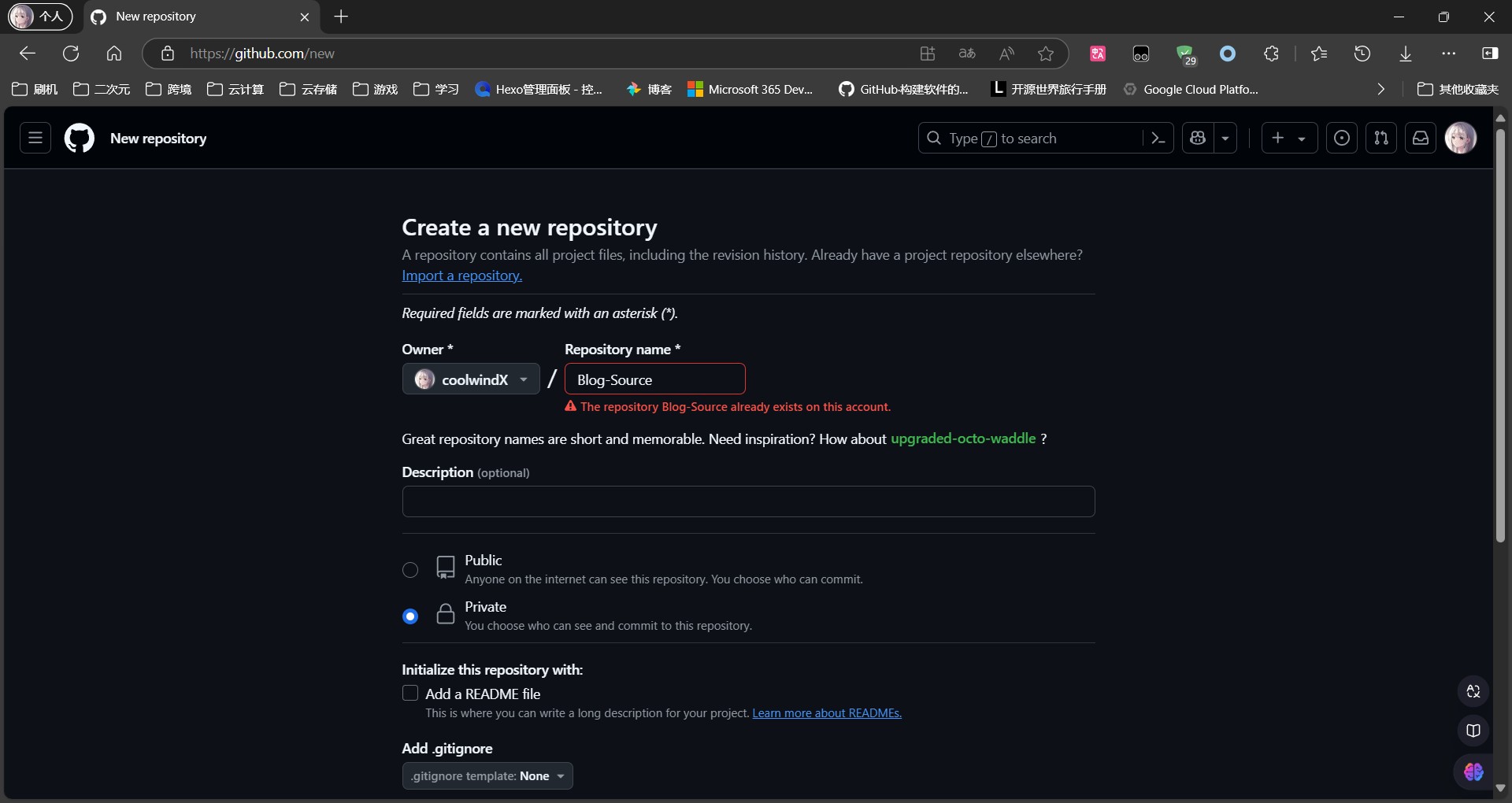Open the 二次元 bookmark folder
1512x803 pixels.
pyautogui.click(x=102, y=89)
